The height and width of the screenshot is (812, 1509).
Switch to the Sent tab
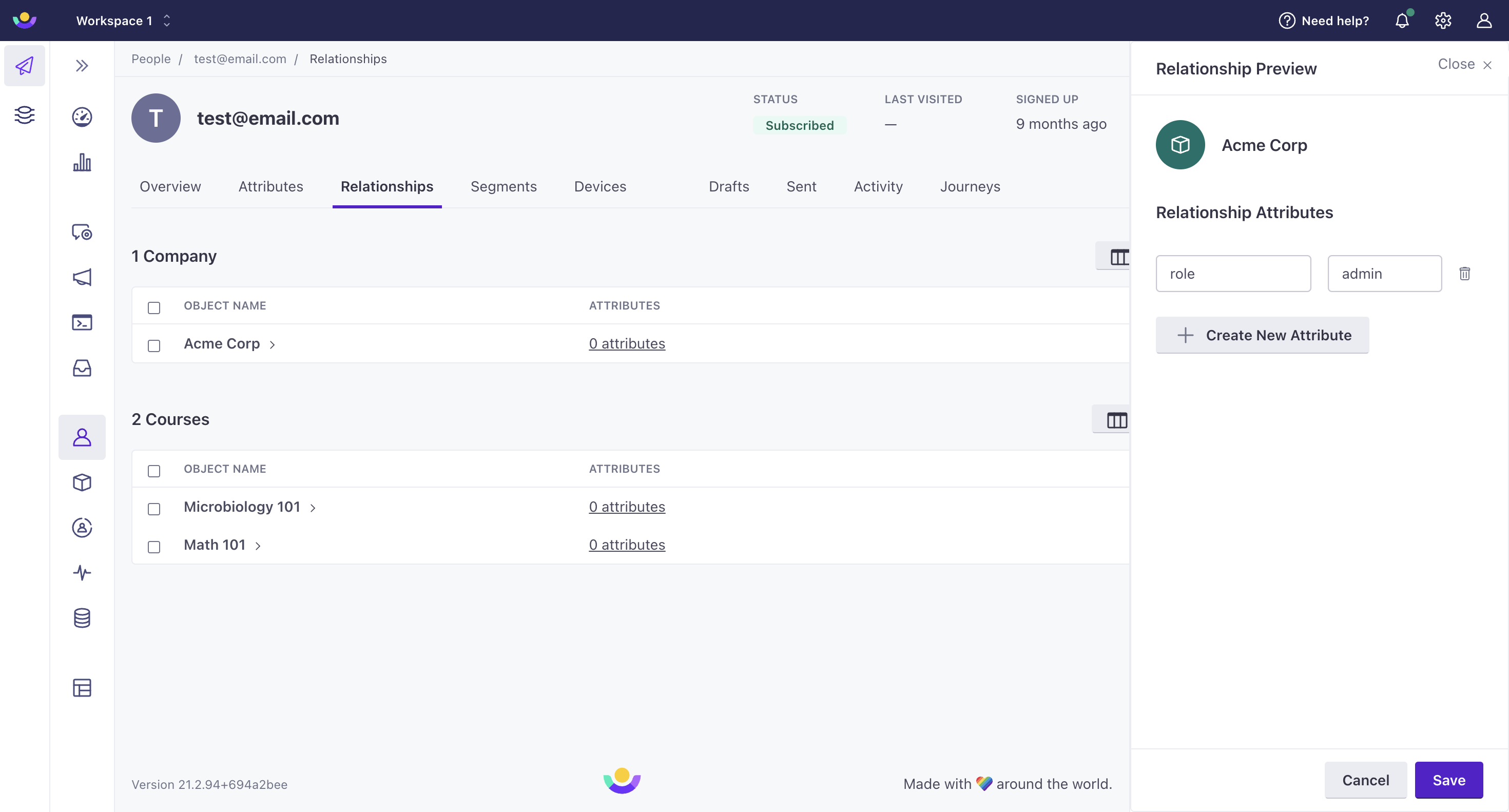point(801,186)
